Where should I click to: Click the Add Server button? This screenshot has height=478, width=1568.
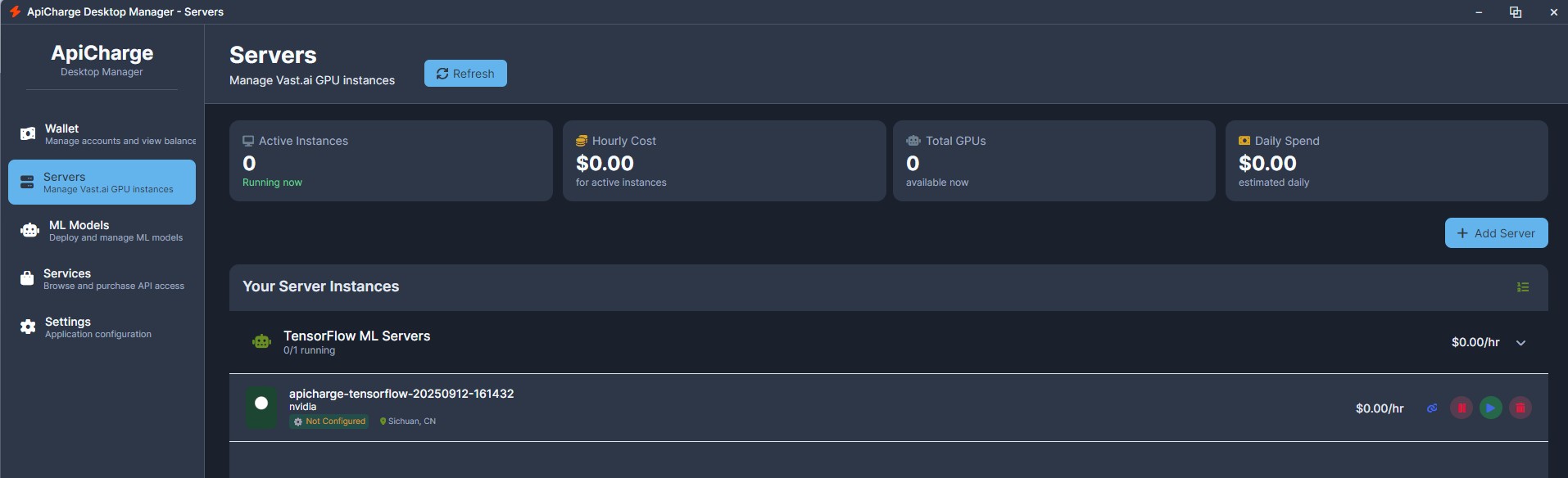tap(1496, 233)
